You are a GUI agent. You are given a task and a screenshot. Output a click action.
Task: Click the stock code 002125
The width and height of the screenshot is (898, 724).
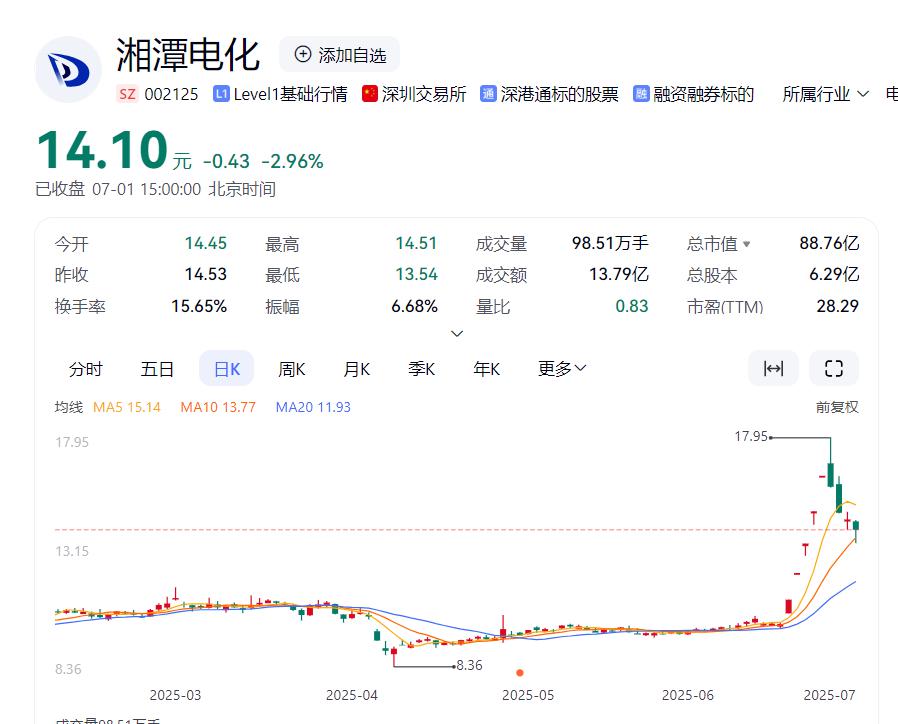(x=171, y=94)
